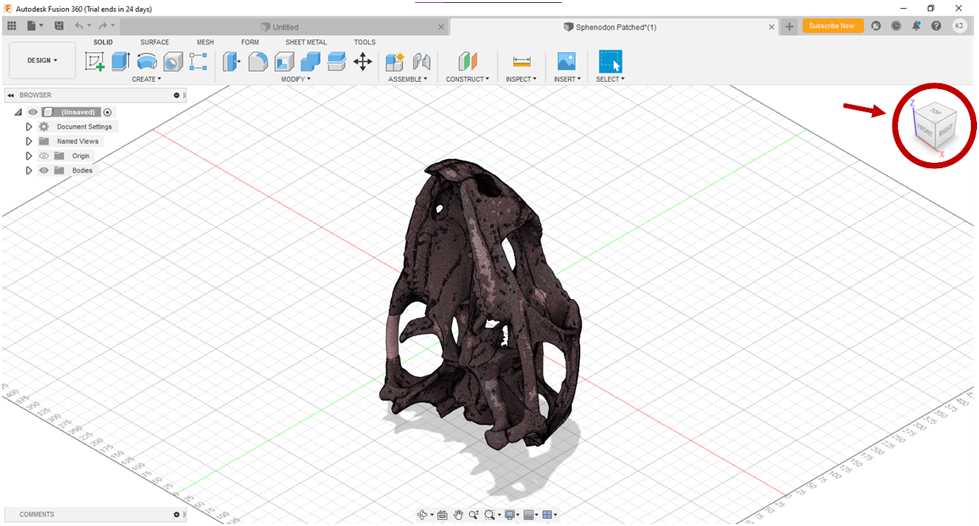Expand the Document Settings node
Image resolution: width=979 pixels, height=526 pixels.
coord(29,127)
